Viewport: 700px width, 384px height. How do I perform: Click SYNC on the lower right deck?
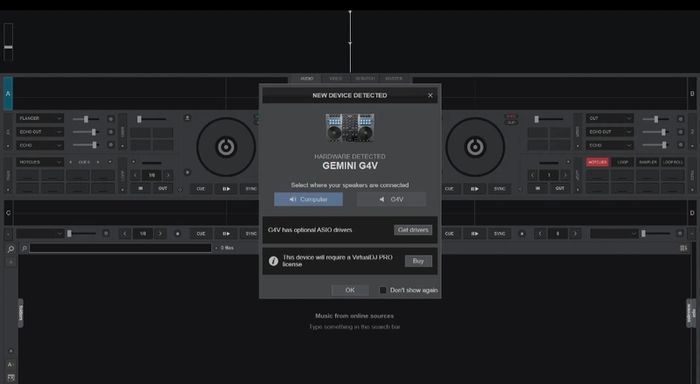point(500,234)
